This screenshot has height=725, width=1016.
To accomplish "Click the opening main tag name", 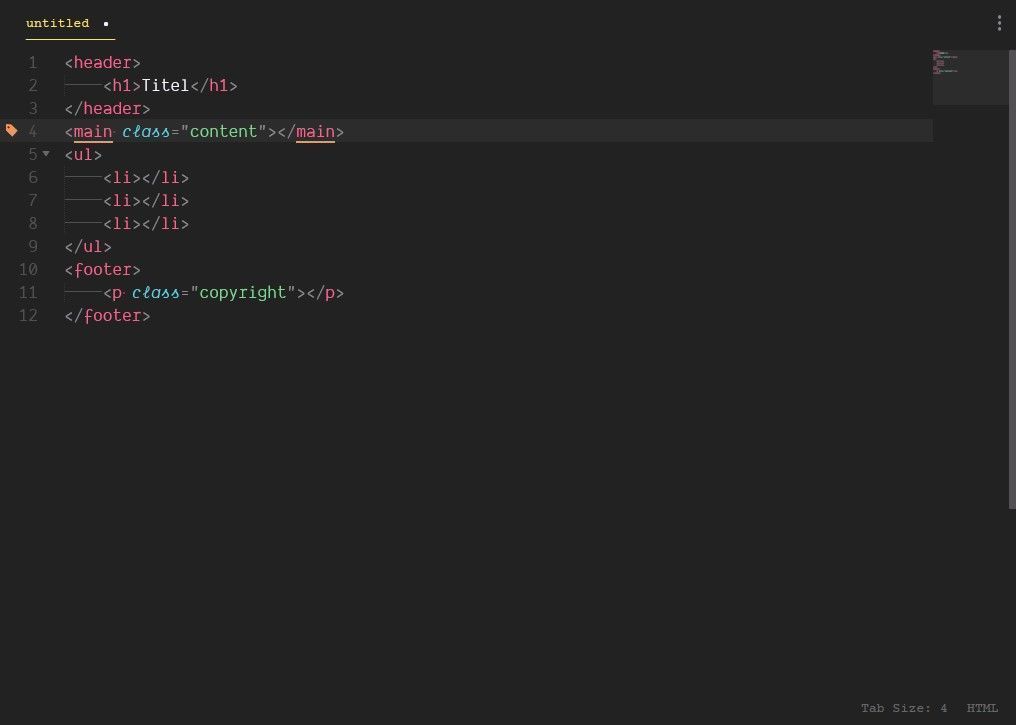I will pos(93,132).
